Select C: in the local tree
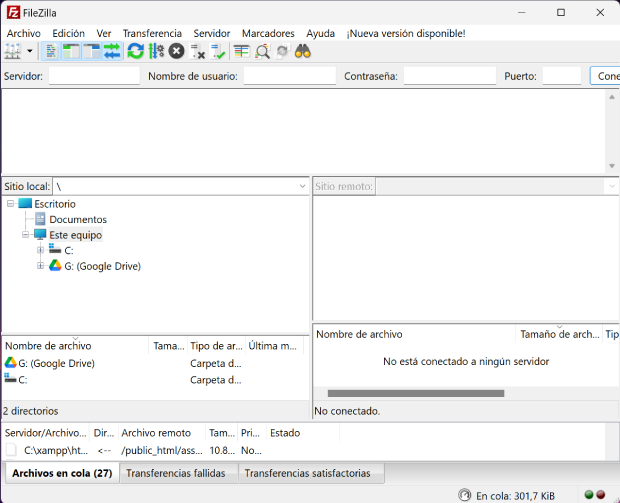 pyautogui.click(x=69, y=250)
